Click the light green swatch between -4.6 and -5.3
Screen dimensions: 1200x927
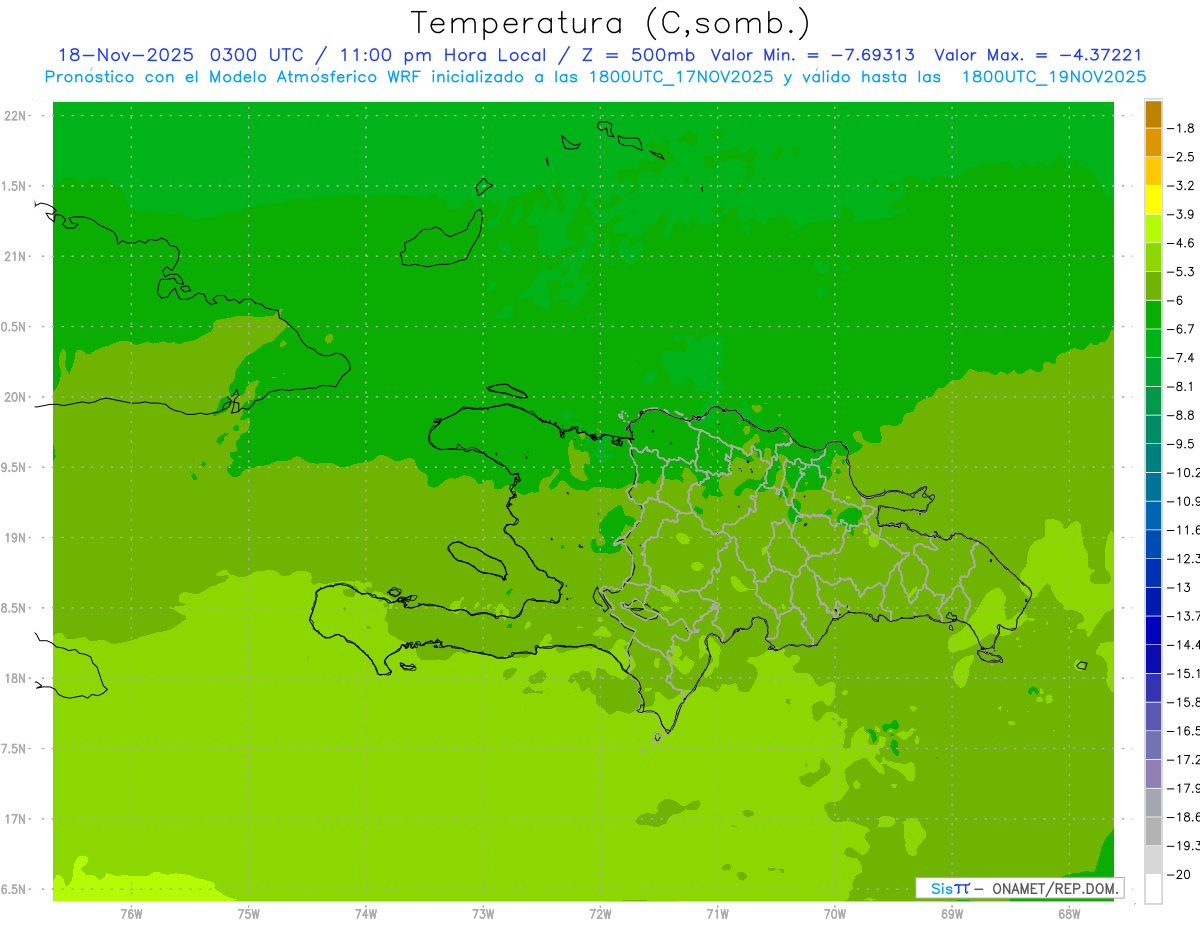point(1153,257)
